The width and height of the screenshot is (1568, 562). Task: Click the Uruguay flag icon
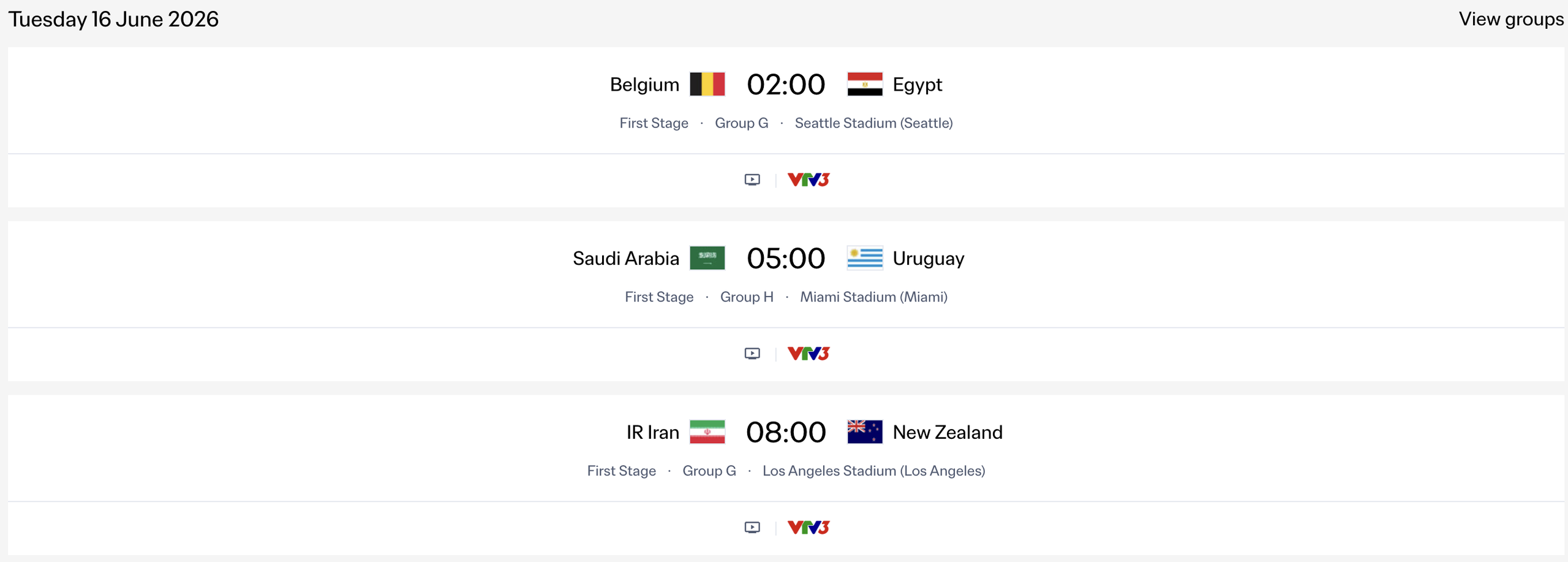865,258
